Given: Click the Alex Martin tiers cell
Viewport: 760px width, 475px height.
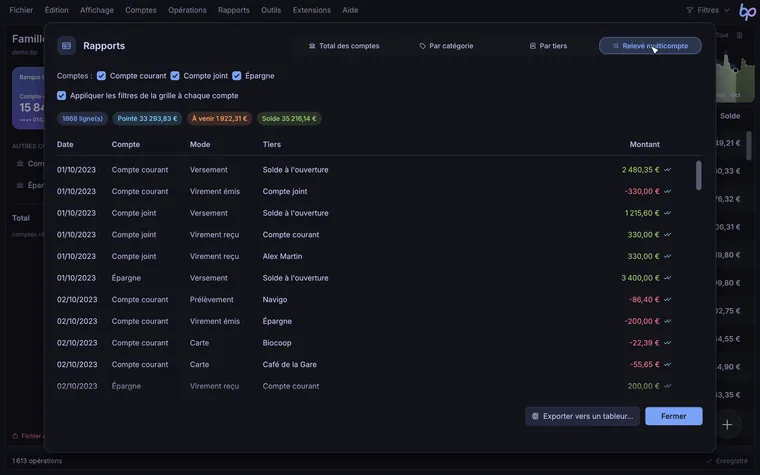Looking at the screenshot, I should click(x=282, y=256).
